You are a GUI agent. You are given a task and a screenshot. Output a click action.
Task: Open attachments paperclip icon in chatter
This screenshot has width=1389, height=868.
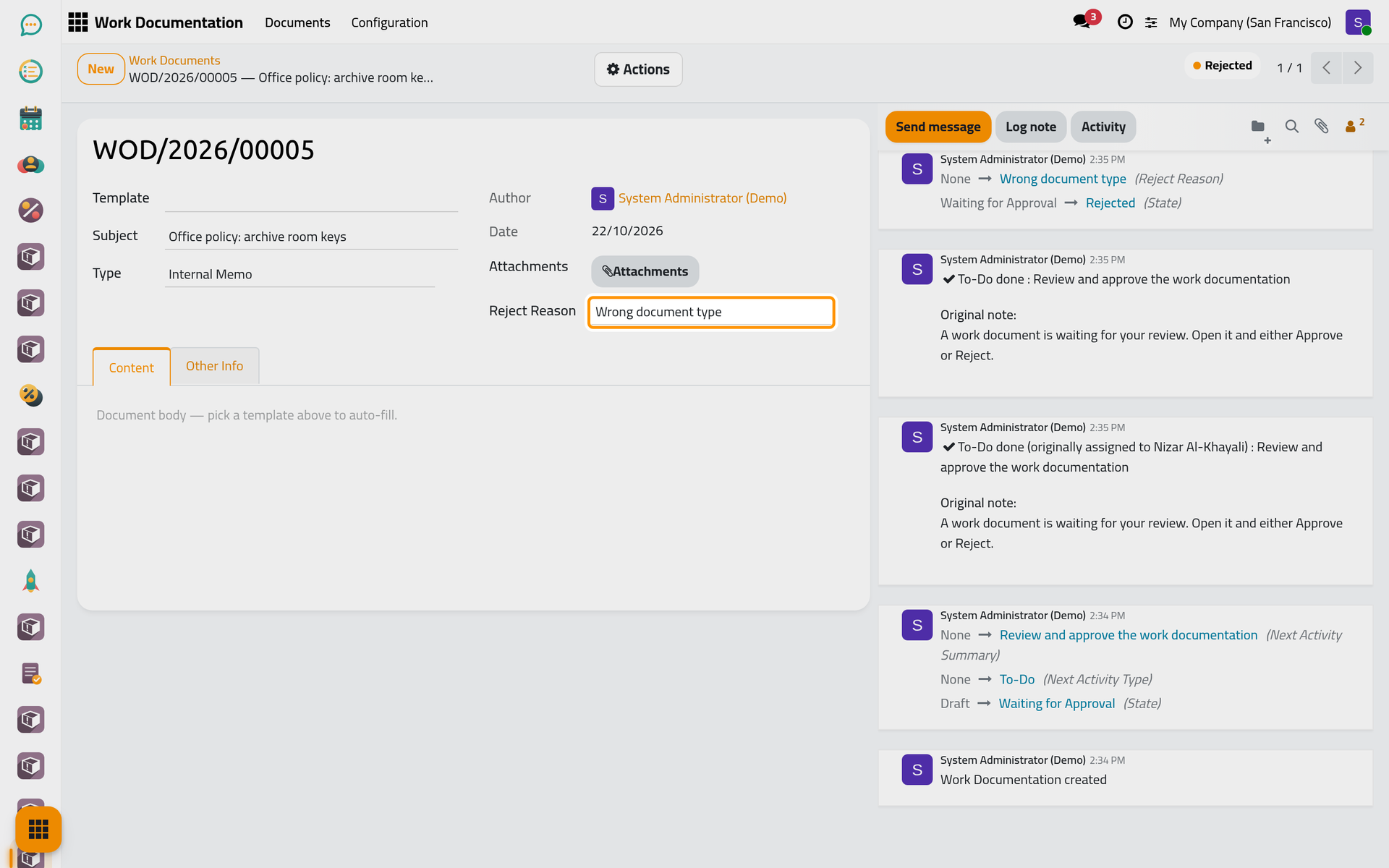[1322, 127]
